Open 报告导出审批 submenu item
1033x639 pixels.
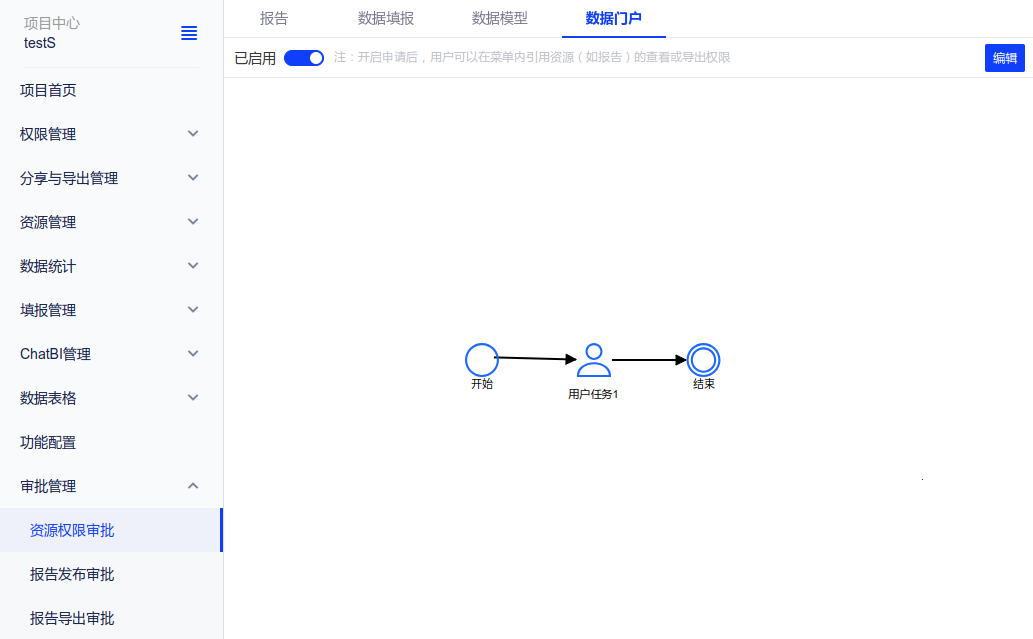pyautogui.click(x=72, y=618)
